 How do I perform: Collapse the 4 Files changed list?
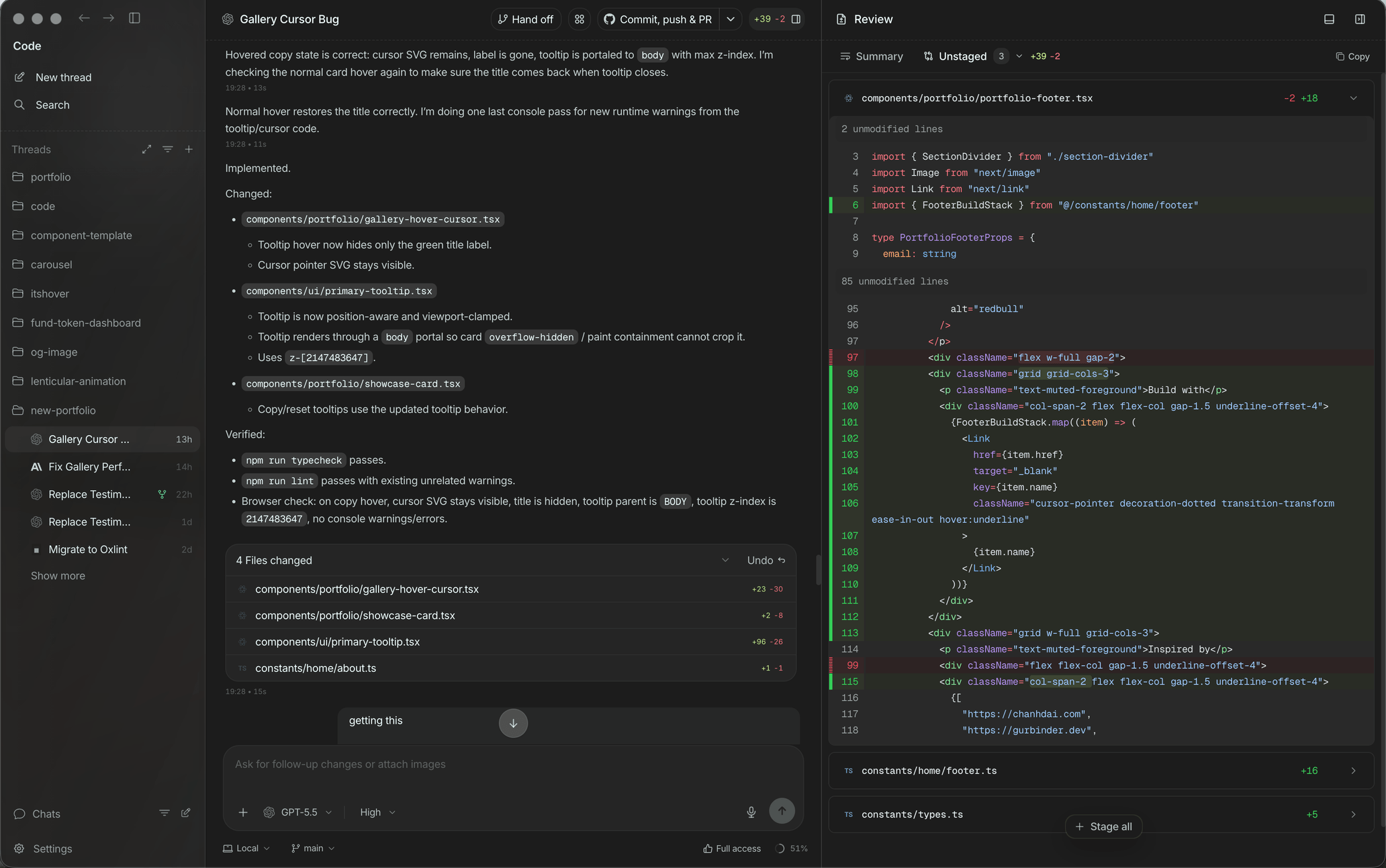coord(725,561)
